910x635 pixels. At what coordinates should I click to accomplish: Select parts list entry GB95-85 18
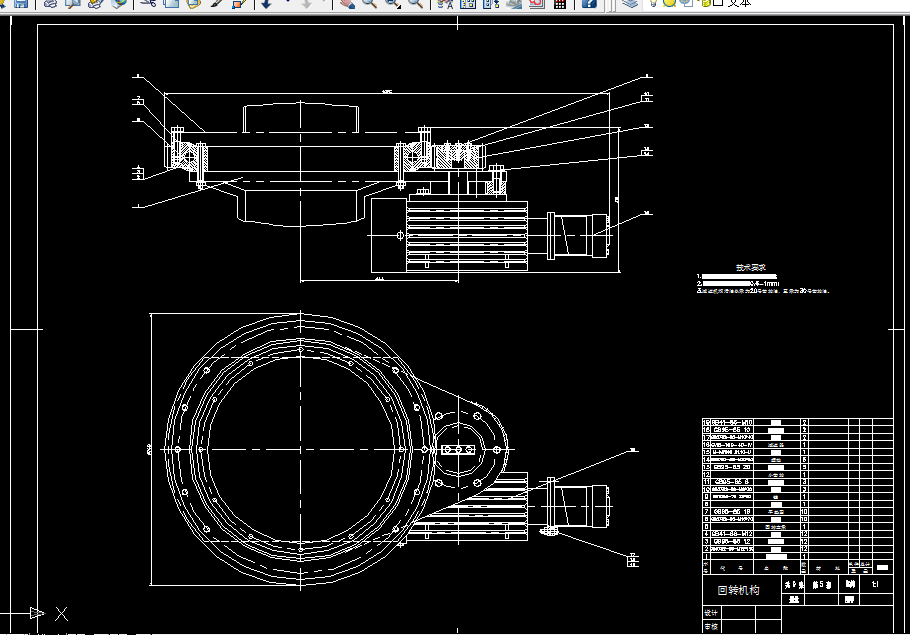coord(732,512)
